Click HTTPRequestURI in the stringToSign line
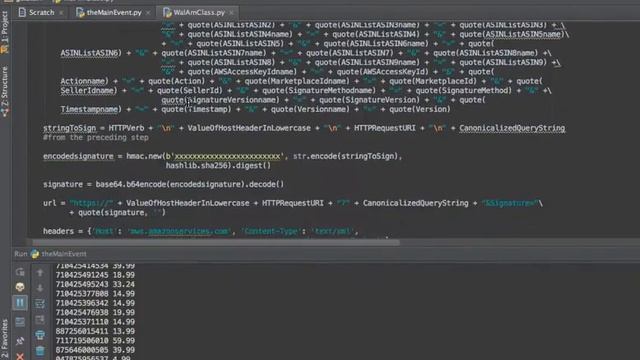640x360 pixels. [x=384, y=128]
